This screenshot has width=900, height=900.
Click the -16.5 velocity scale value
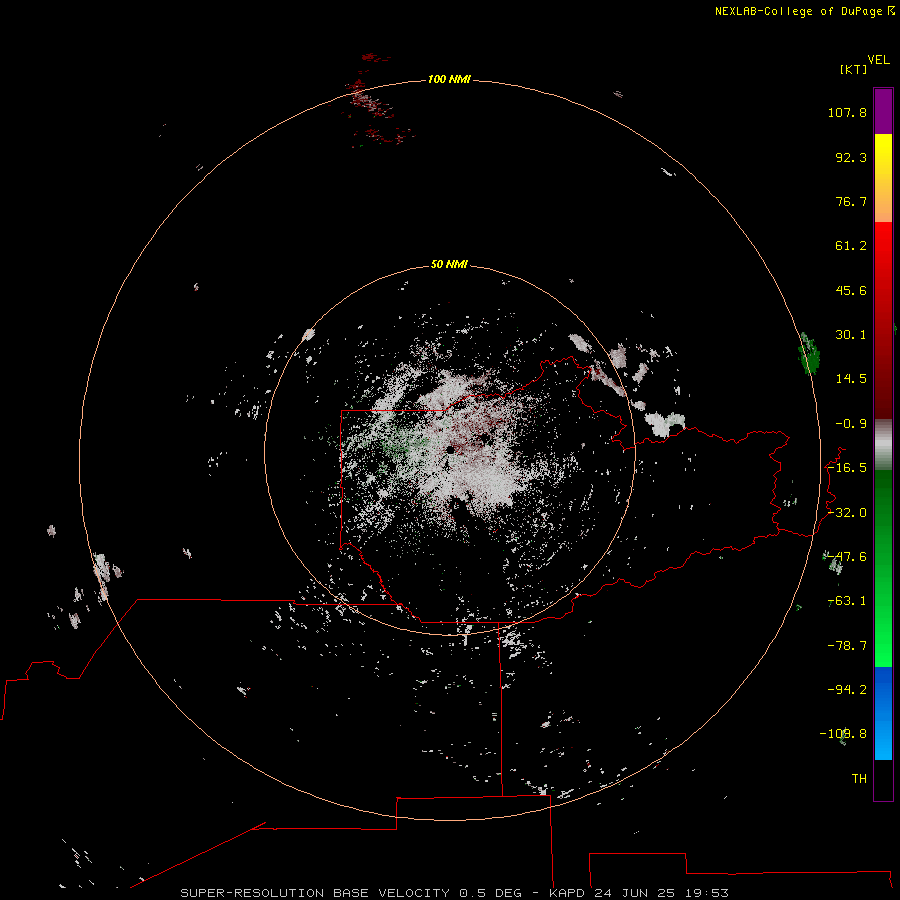click(847, 468)
